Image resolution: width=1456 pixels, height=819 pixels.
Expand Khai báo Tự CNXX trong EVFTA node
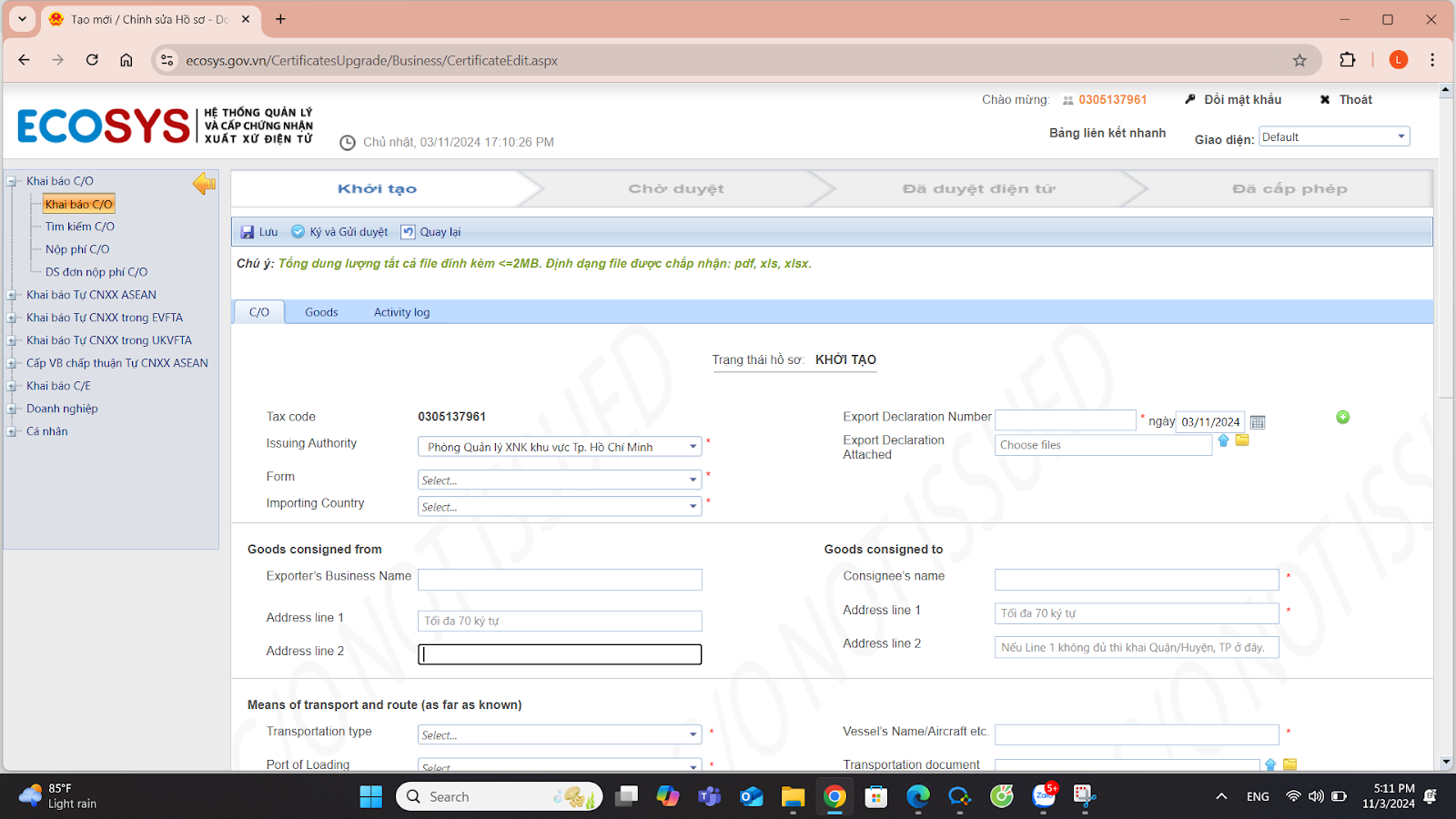(12, 318)
